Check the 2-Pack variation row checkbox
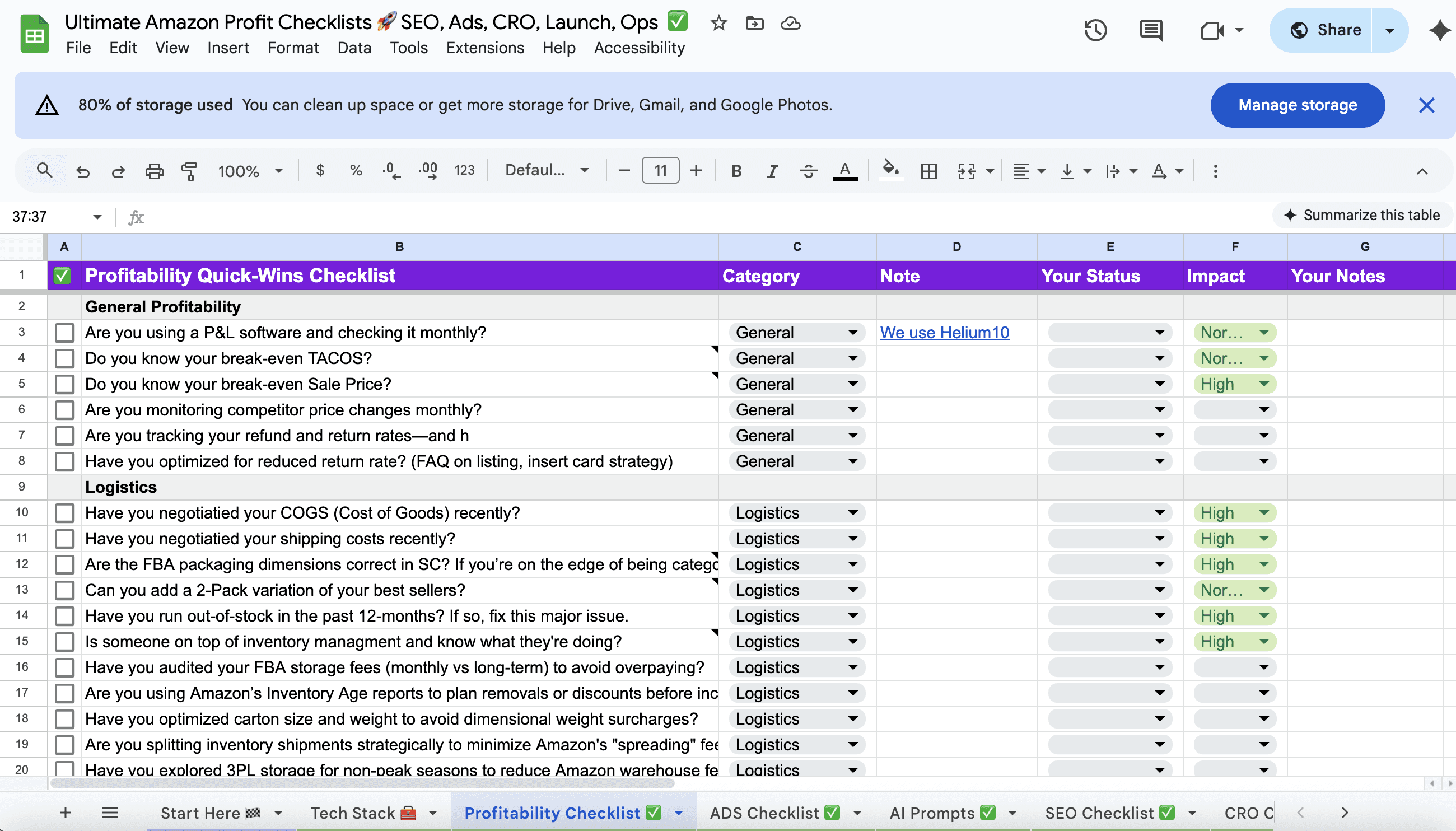The image size is (1456, 831). tap(64, 590)
